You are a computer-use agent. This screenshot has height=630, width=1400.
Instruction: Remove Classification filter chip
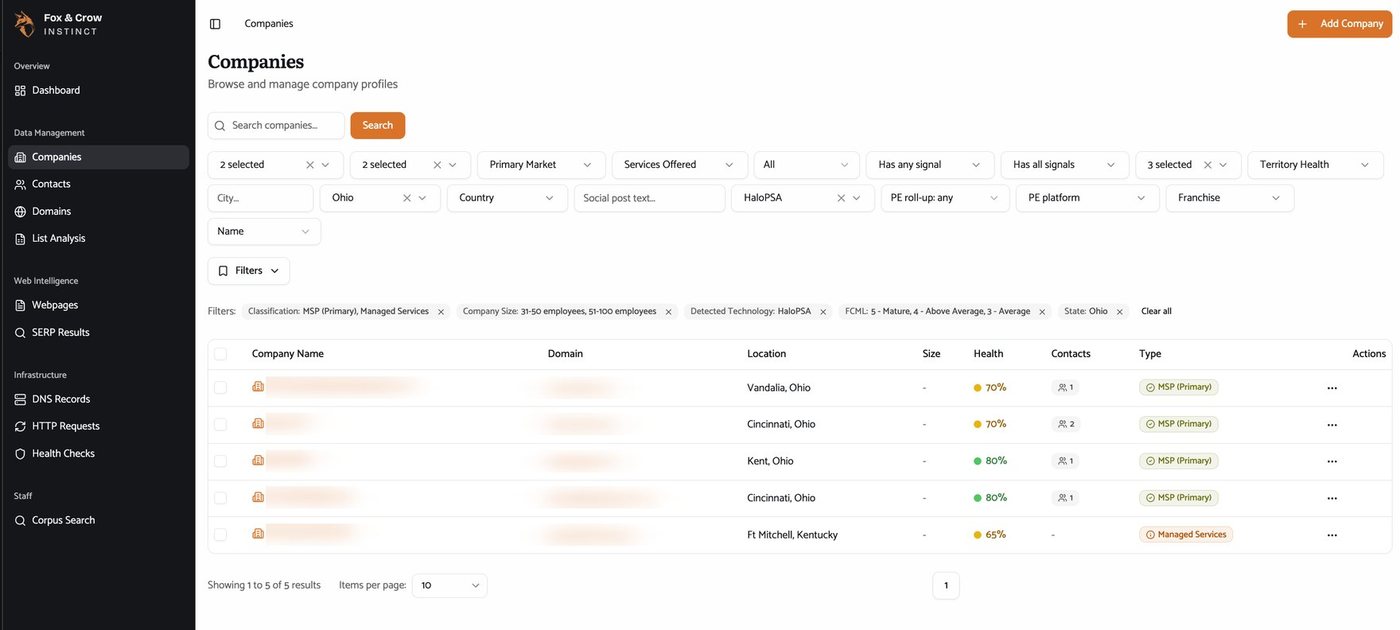coord(441,312)
